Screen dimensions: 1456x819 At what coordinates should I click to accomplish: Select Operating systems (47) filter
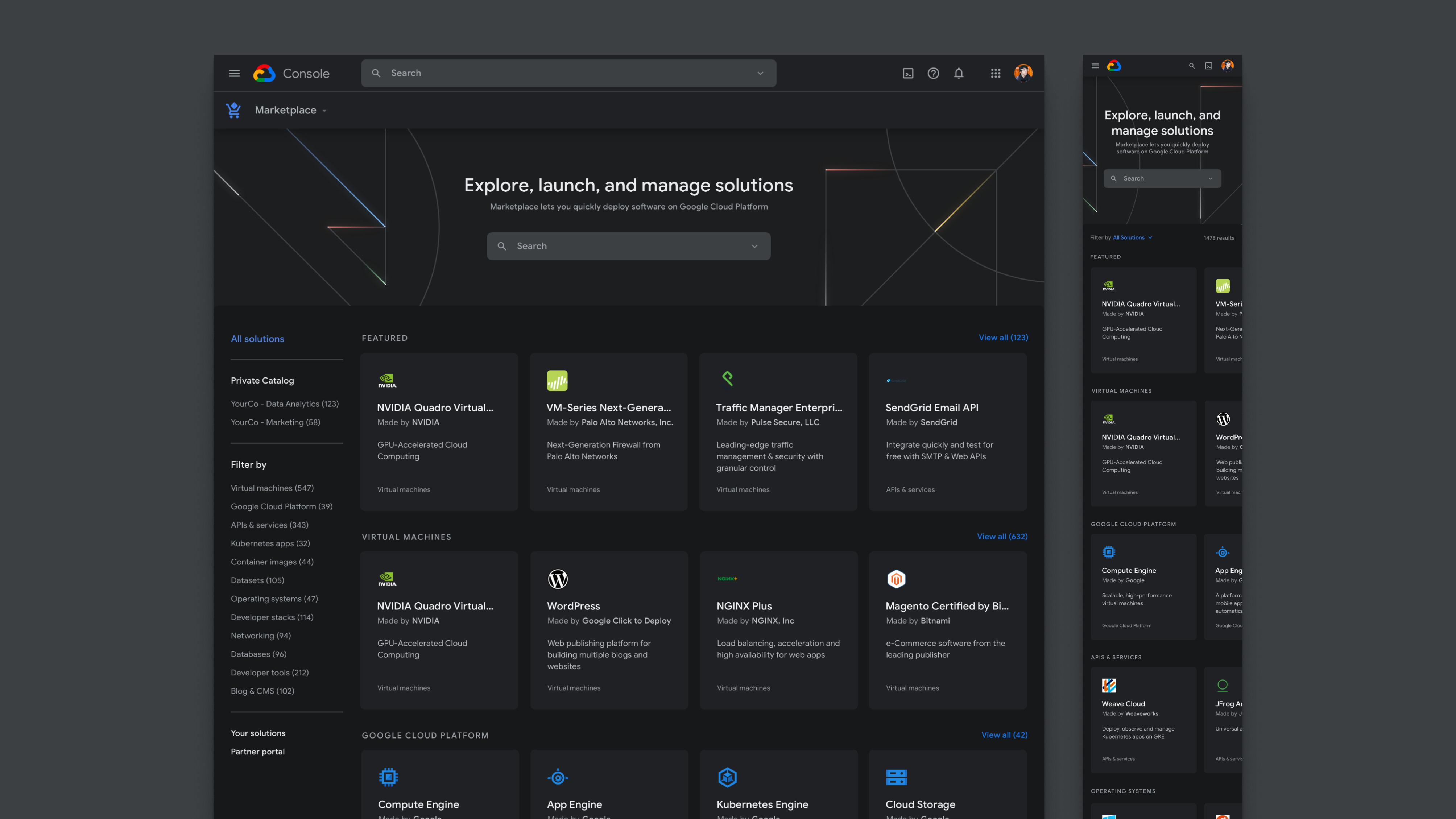pos(274,599)
